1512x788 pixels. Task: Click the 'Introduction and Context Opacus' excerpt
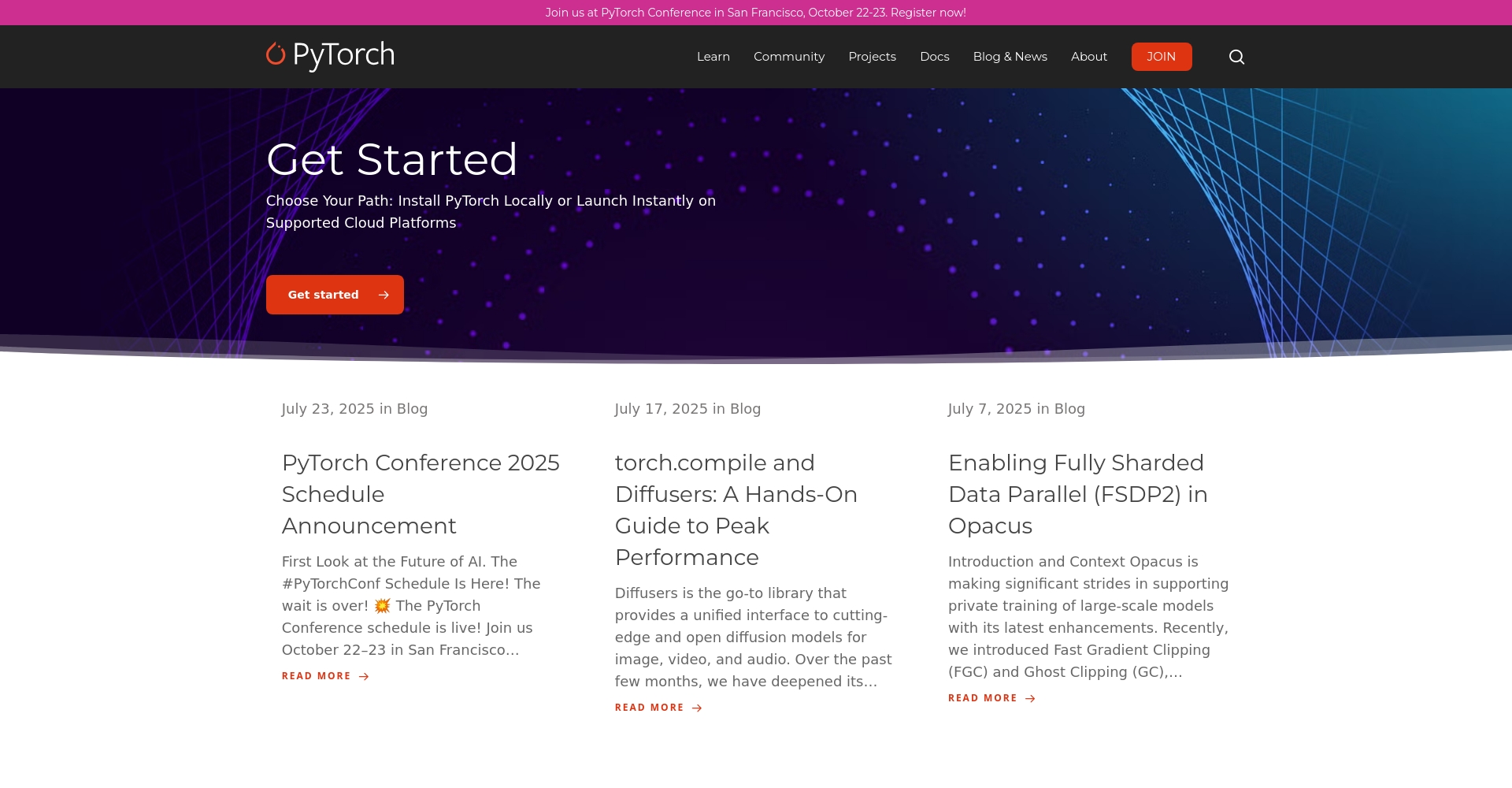[x=1088, y=617]
